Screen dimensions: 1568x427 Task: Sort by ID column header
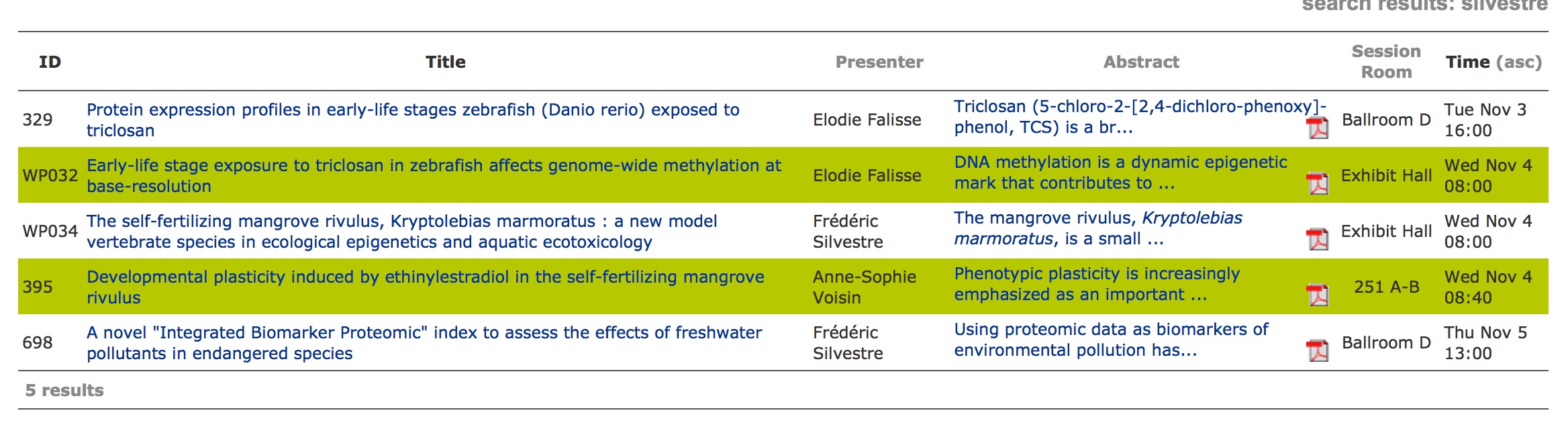tap(50, 62)
